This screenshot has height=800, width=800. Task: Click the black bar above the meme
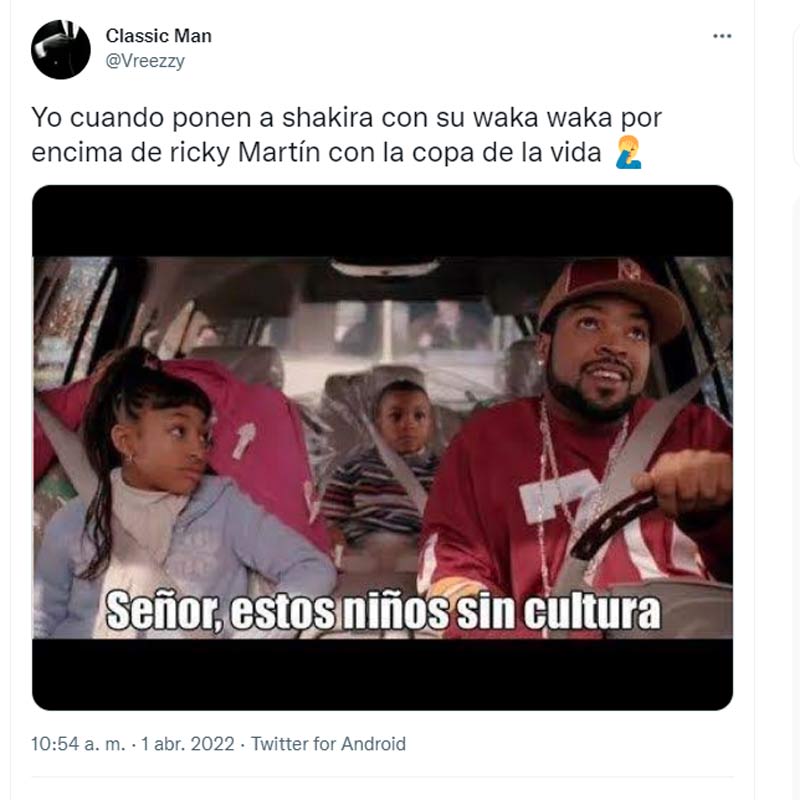click(382, 221)
